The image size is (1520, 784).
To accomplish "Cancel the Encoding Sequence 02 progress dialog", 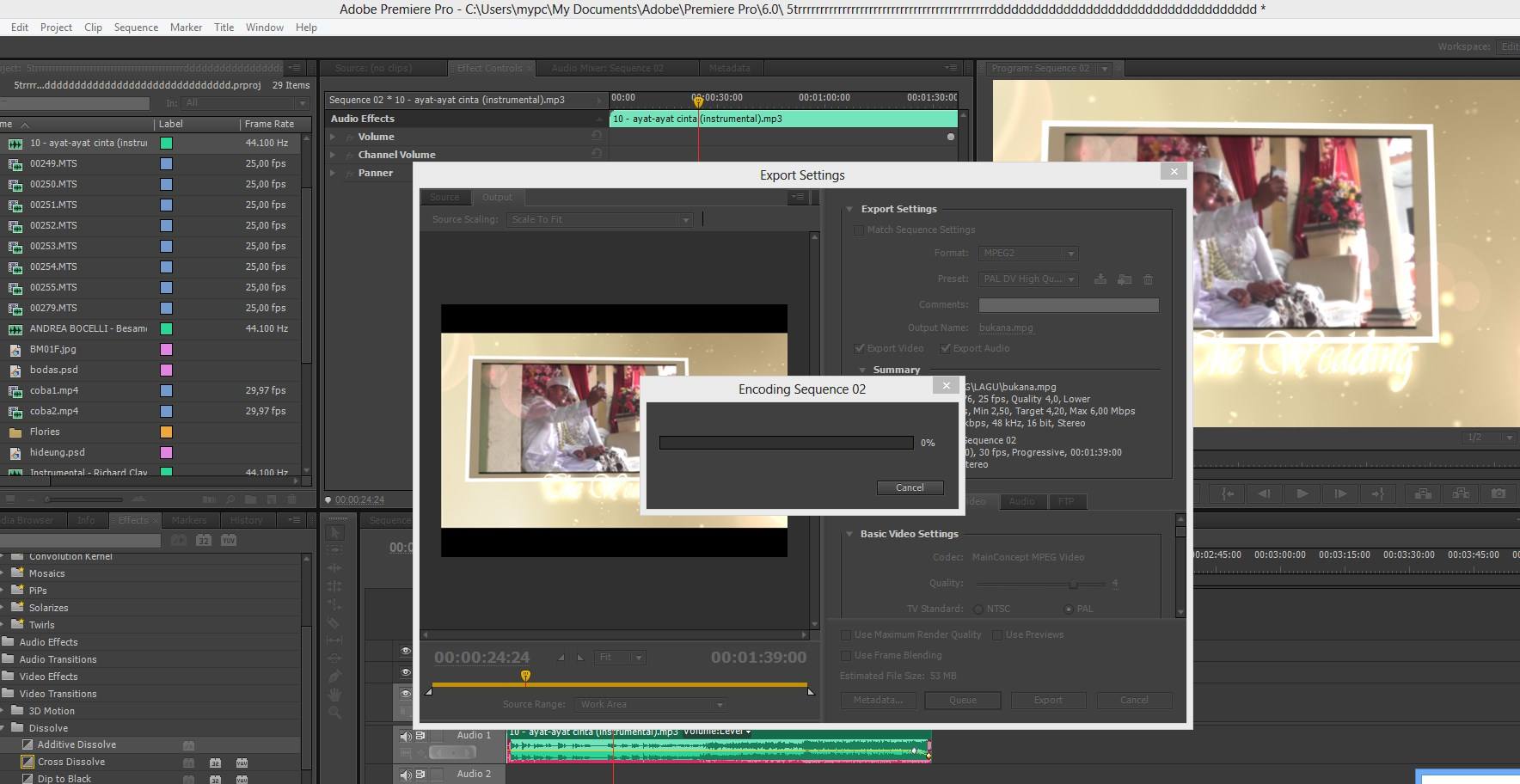I will 910,487.
